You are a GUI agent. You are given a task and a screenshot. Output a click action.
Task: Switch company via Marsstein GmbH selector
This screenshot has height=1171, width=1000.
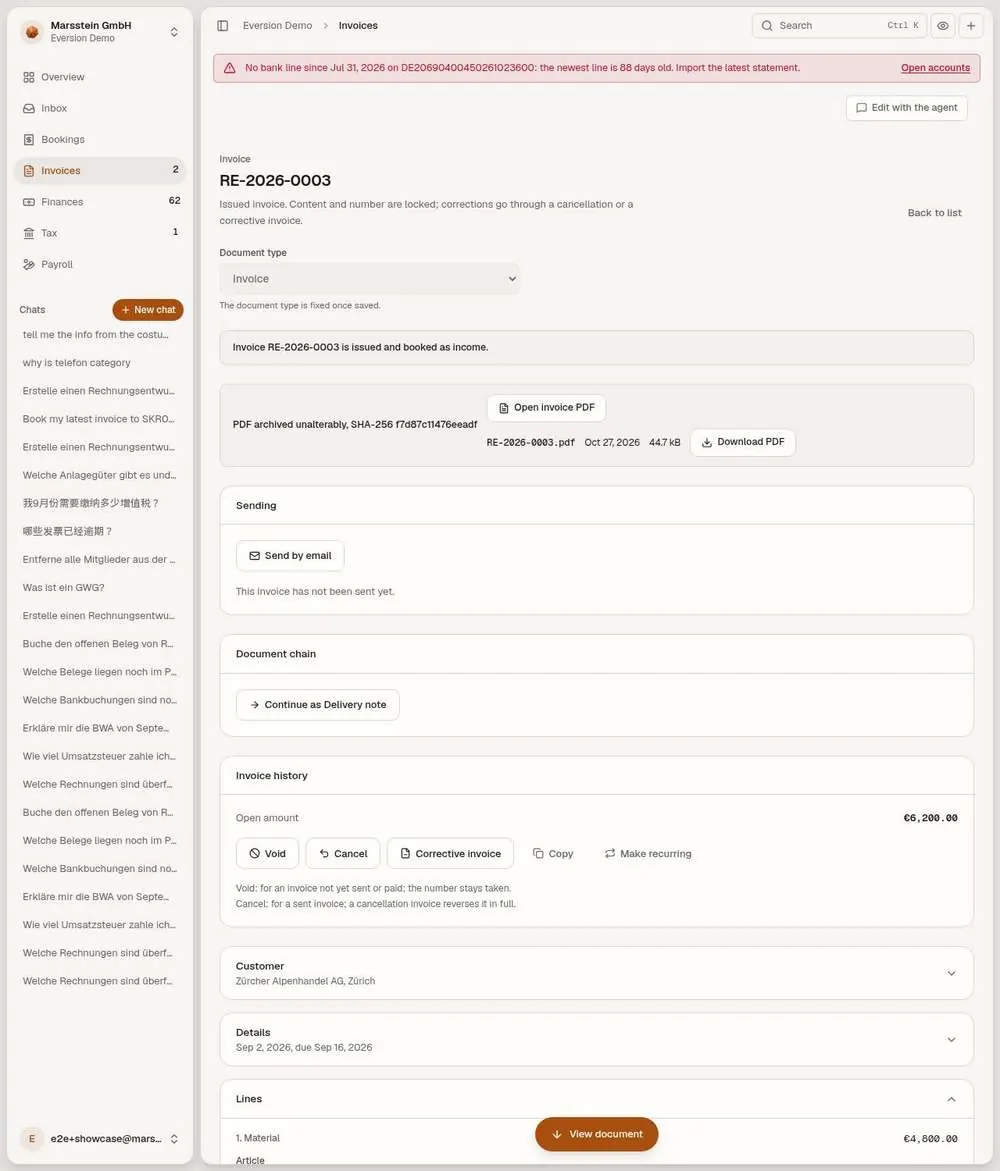click(x=99, y=31)
